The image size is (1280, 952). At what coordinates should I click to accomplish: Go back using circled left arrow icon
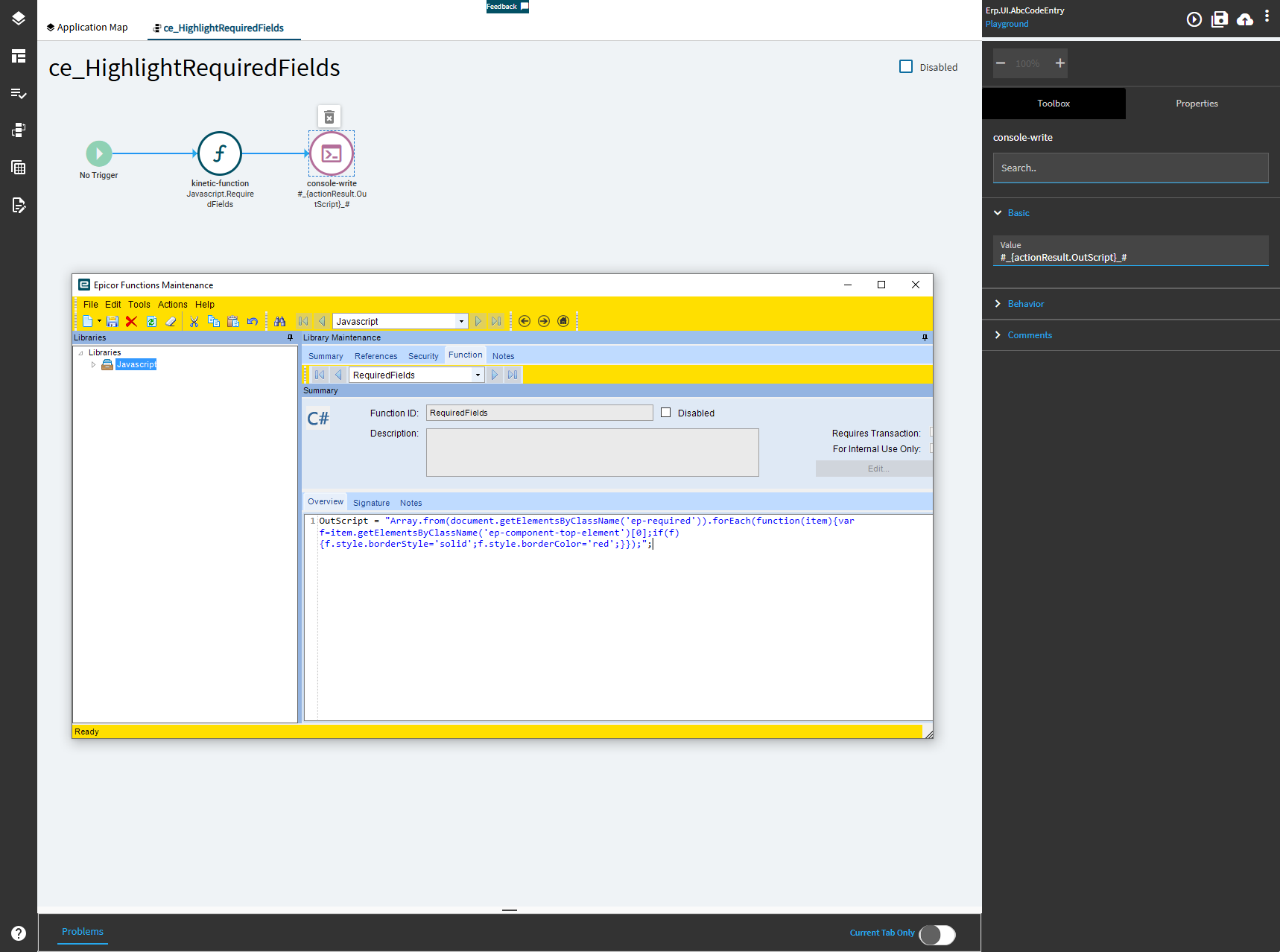pyautogui.click(x=525, y=321)
